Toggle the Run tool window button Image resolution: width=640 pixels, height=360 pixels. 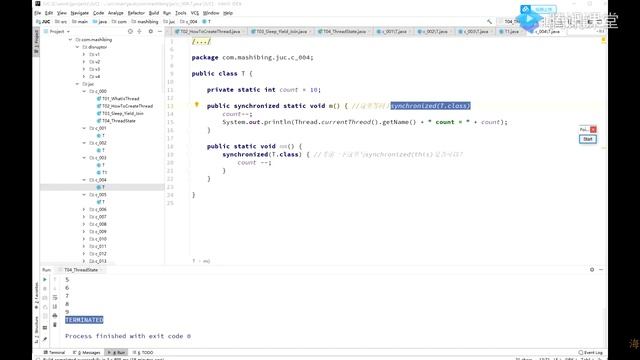tap(117, 352)
